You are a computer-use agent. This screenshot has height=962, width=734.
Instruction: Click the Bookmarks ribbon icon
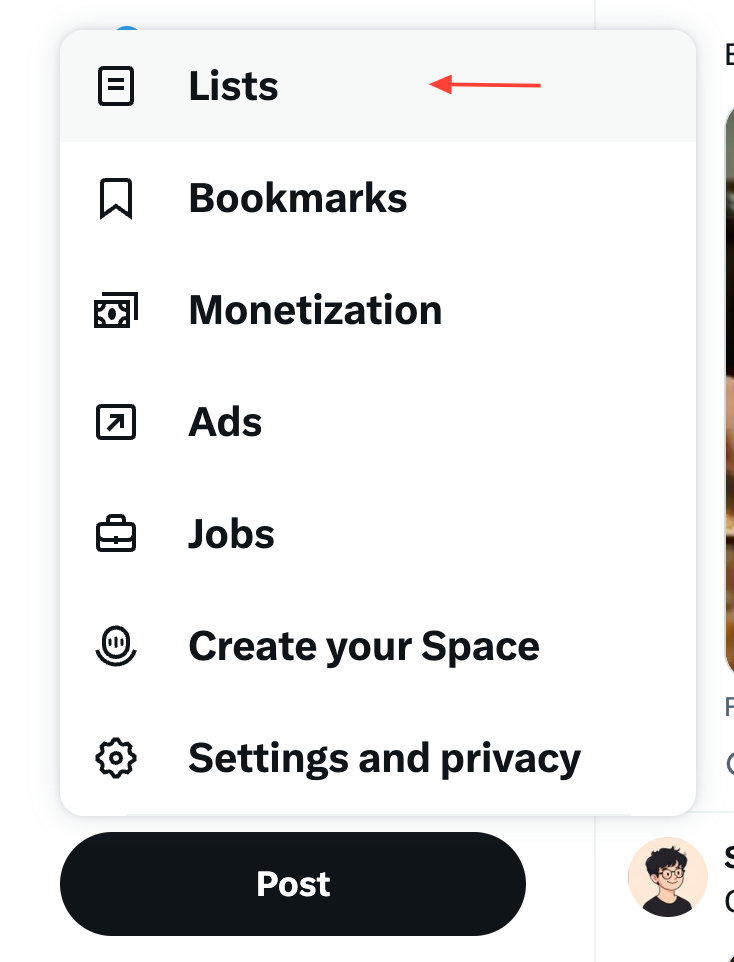(x=116, y=198)
